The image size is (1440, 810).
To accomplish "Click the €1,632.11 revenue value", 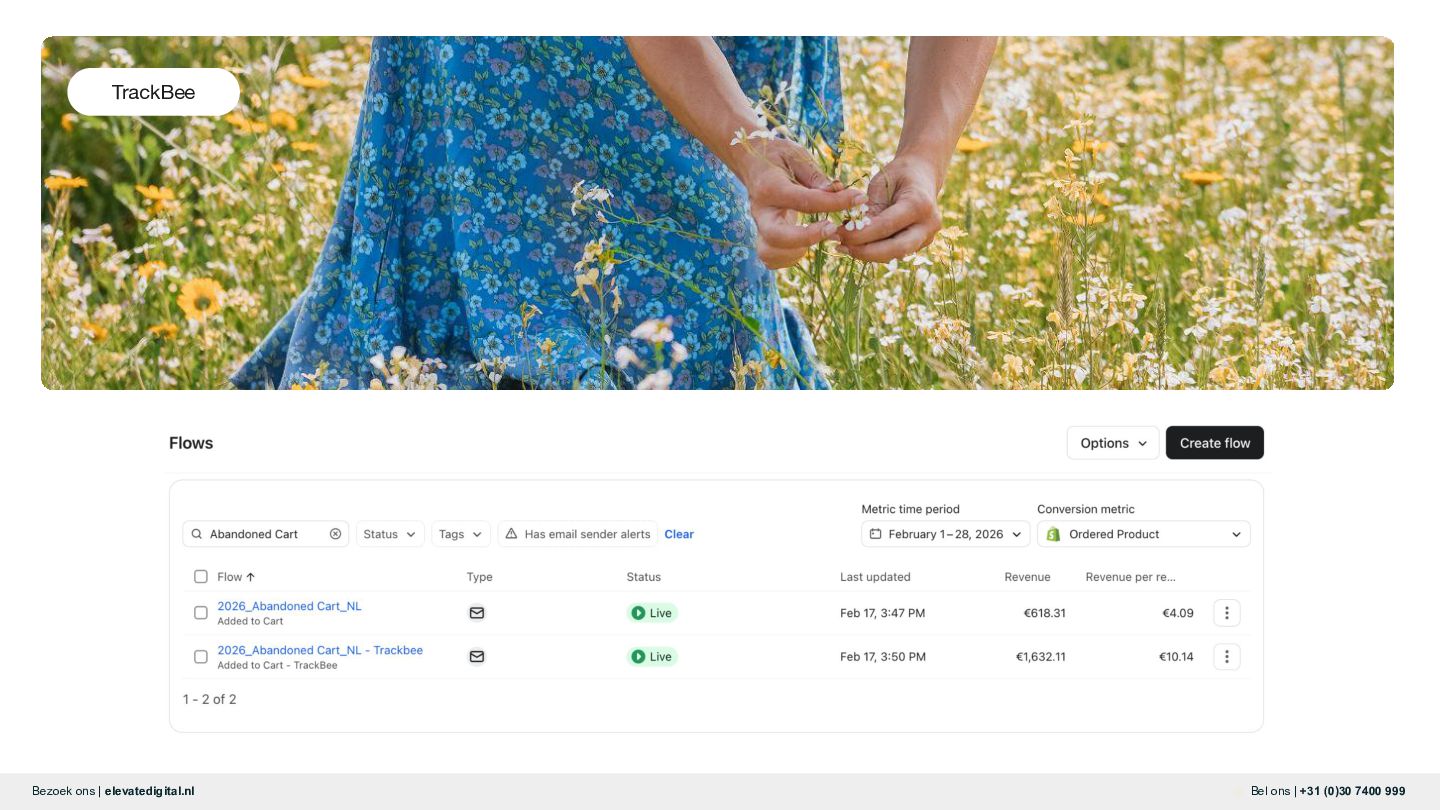I will [x=1041, y=657].
